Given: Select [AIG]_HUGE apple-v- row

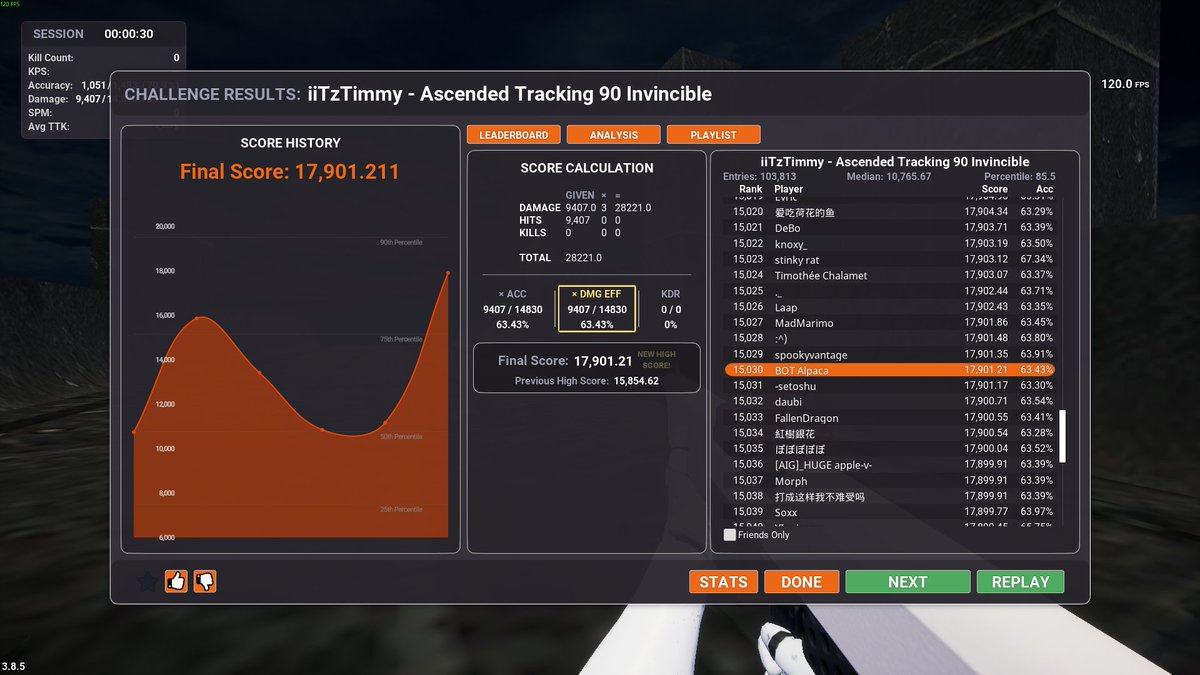Looking at the screenshot, I should tap(890, 465).
